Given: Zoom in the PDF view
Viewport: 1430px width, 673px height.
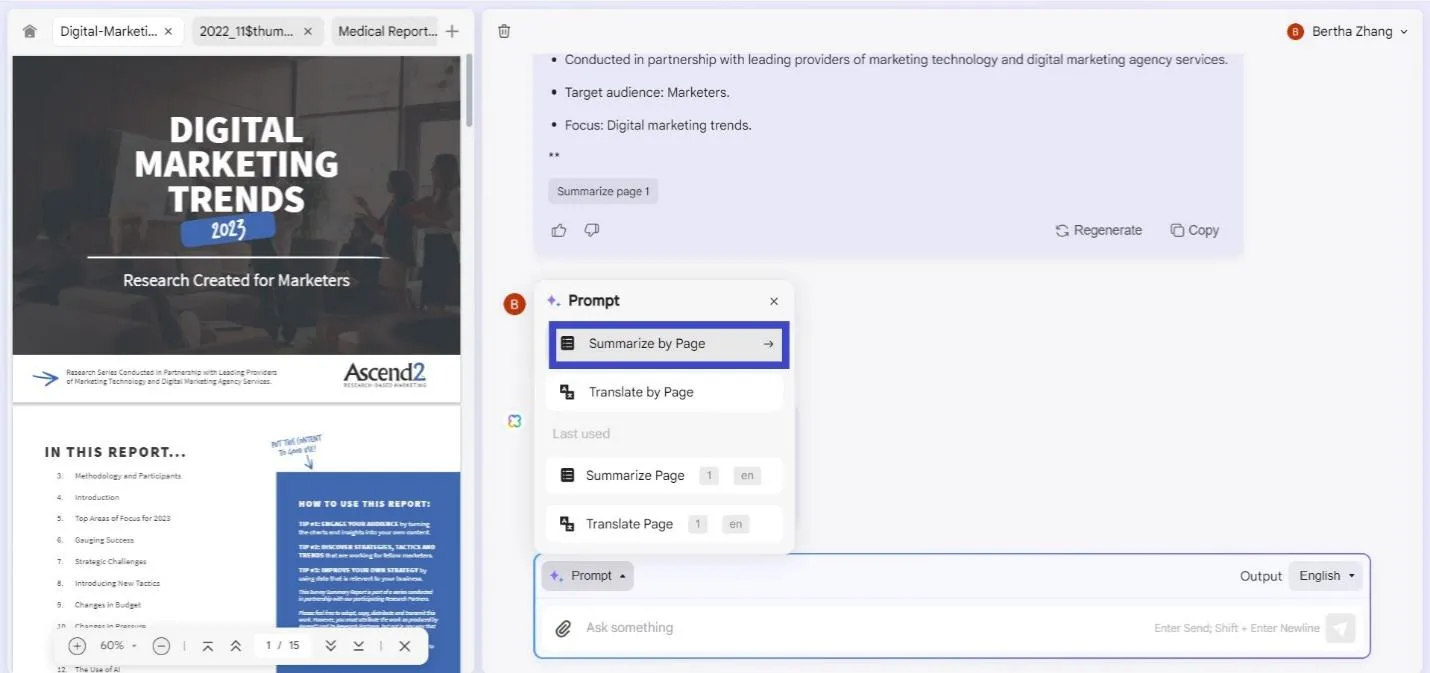Looking at the screenshot, I should tap(77, 646).
